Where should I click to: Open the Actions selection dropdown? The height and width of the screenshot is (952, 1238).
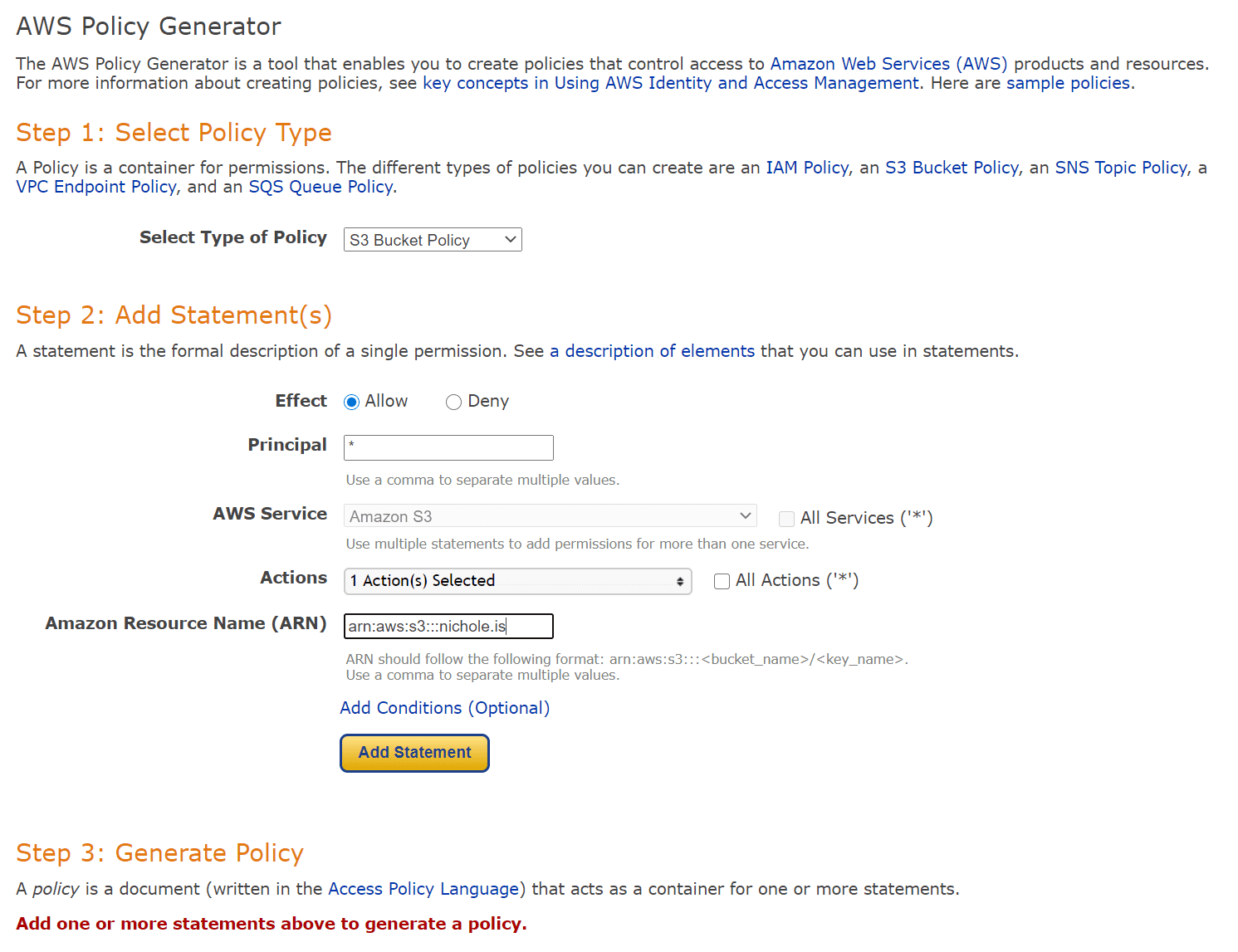point(517,581)
